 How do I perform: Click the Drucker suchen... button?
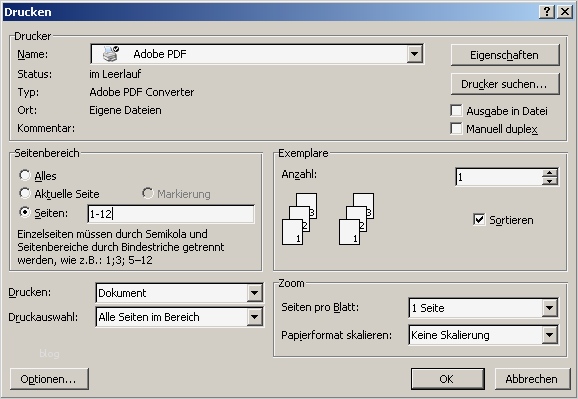[x=505, y=84]
